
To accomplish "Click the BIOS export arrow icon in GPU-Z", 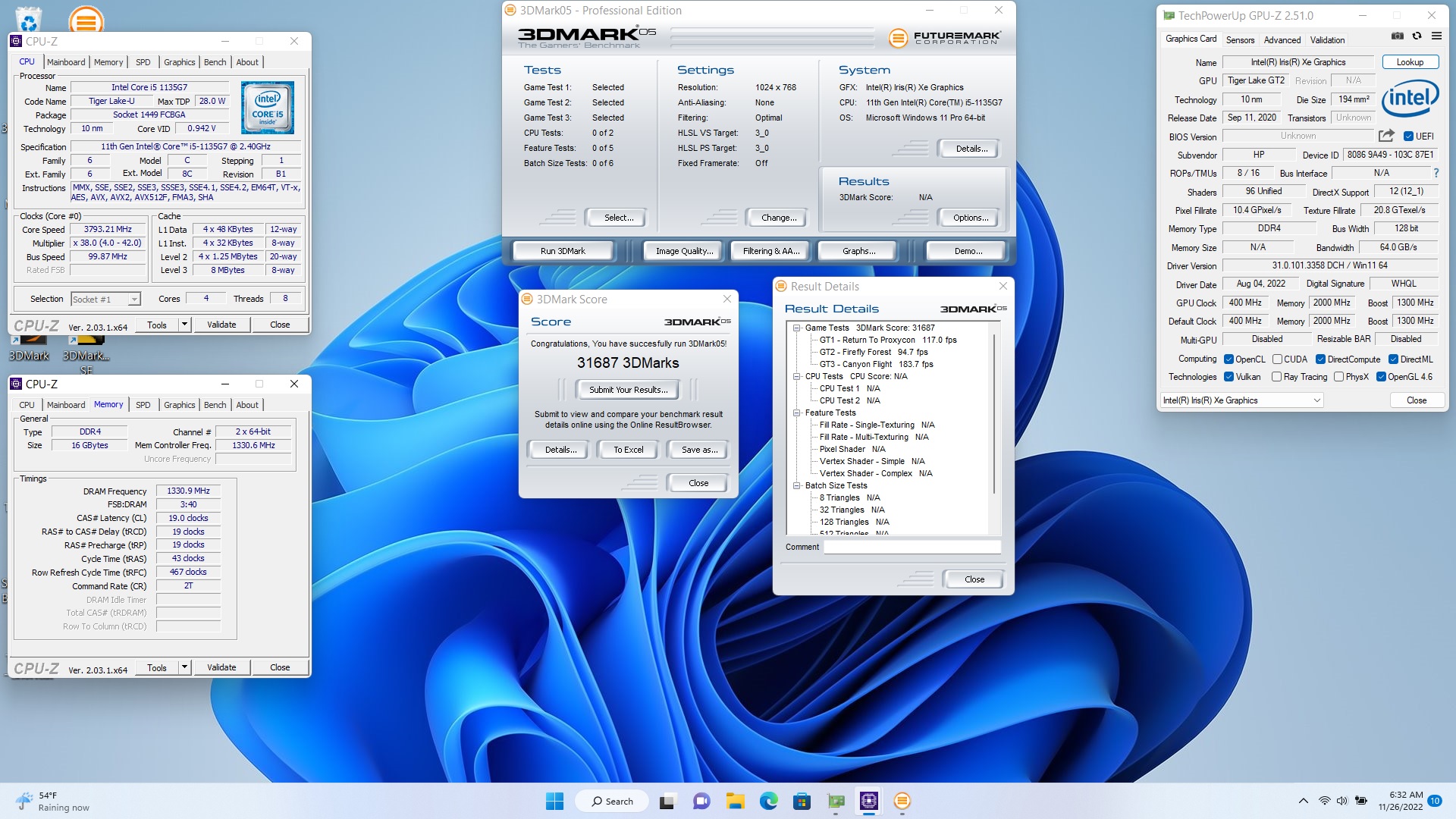I will 1386,136.
